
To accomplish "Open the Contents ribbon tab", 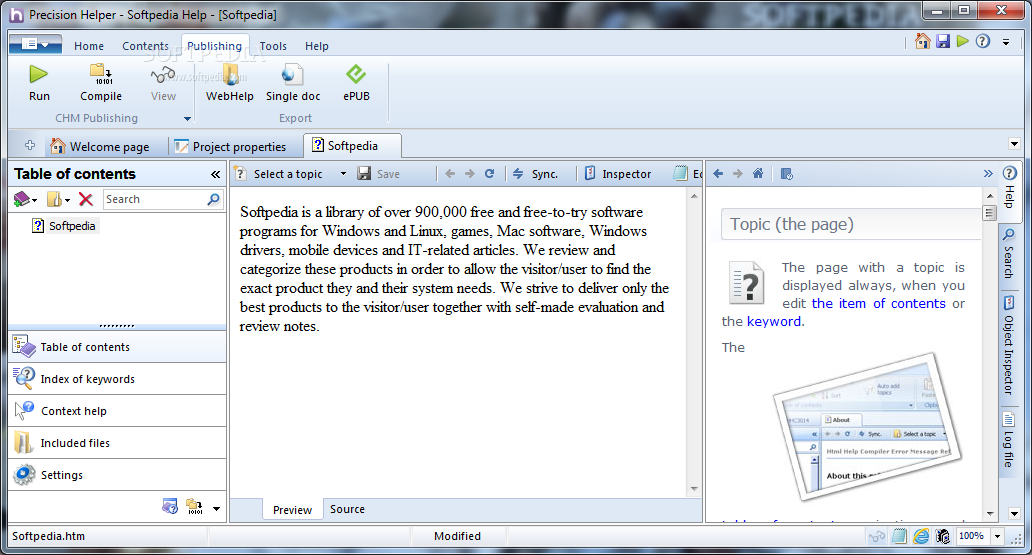I will pyautogui.click(x=145, y=46).
